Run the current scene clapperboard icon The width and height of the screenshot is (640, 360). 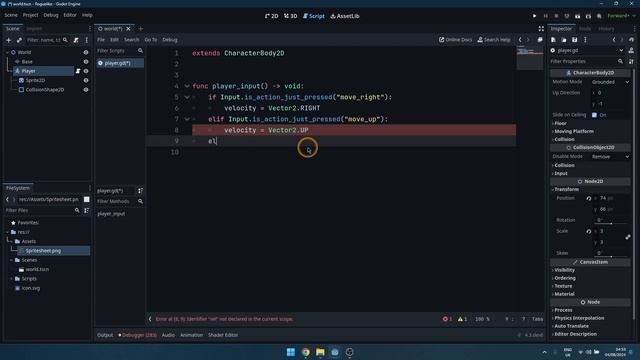(x=578, y=16)
